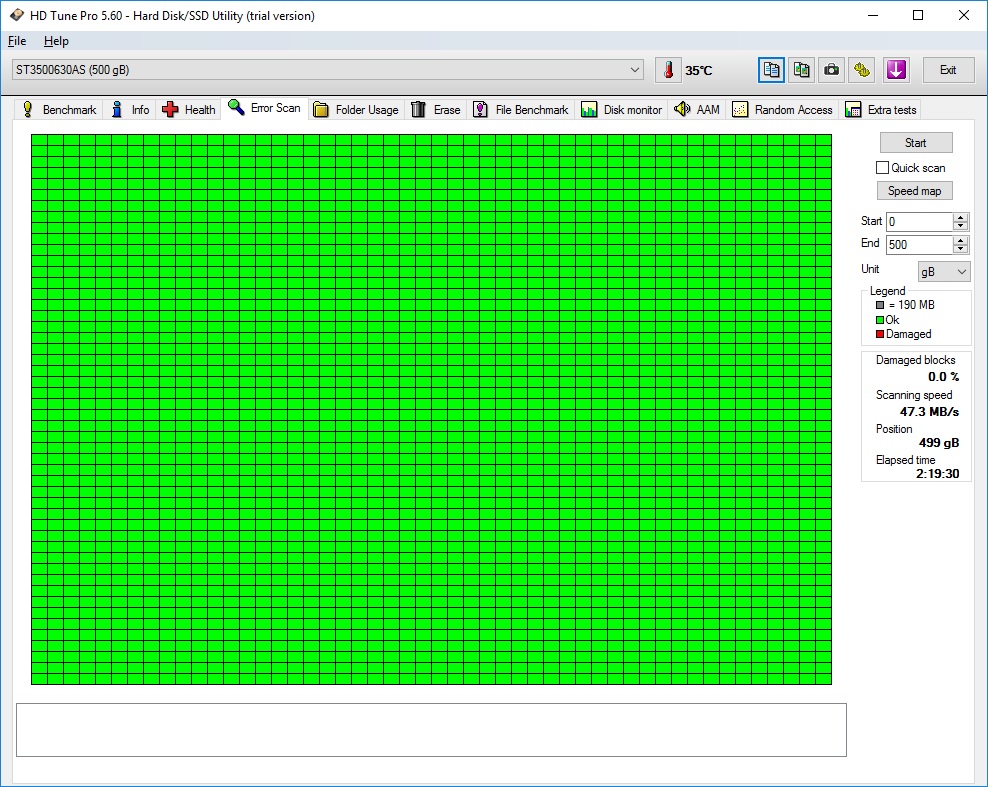The image size is (988, 787).
Task: Click the thermometer temperature icon
Action: pyautogui.click(x=667, y=70)
